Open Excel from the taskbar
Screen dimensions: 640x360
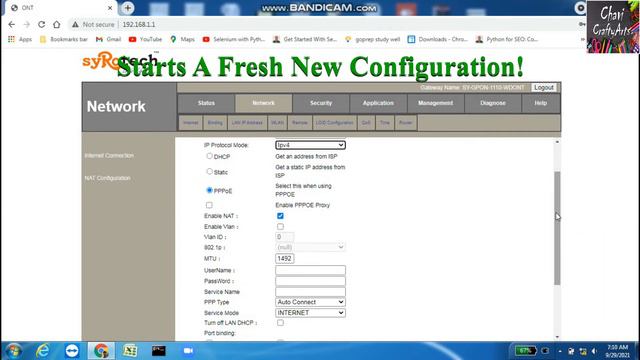(130, 351)
